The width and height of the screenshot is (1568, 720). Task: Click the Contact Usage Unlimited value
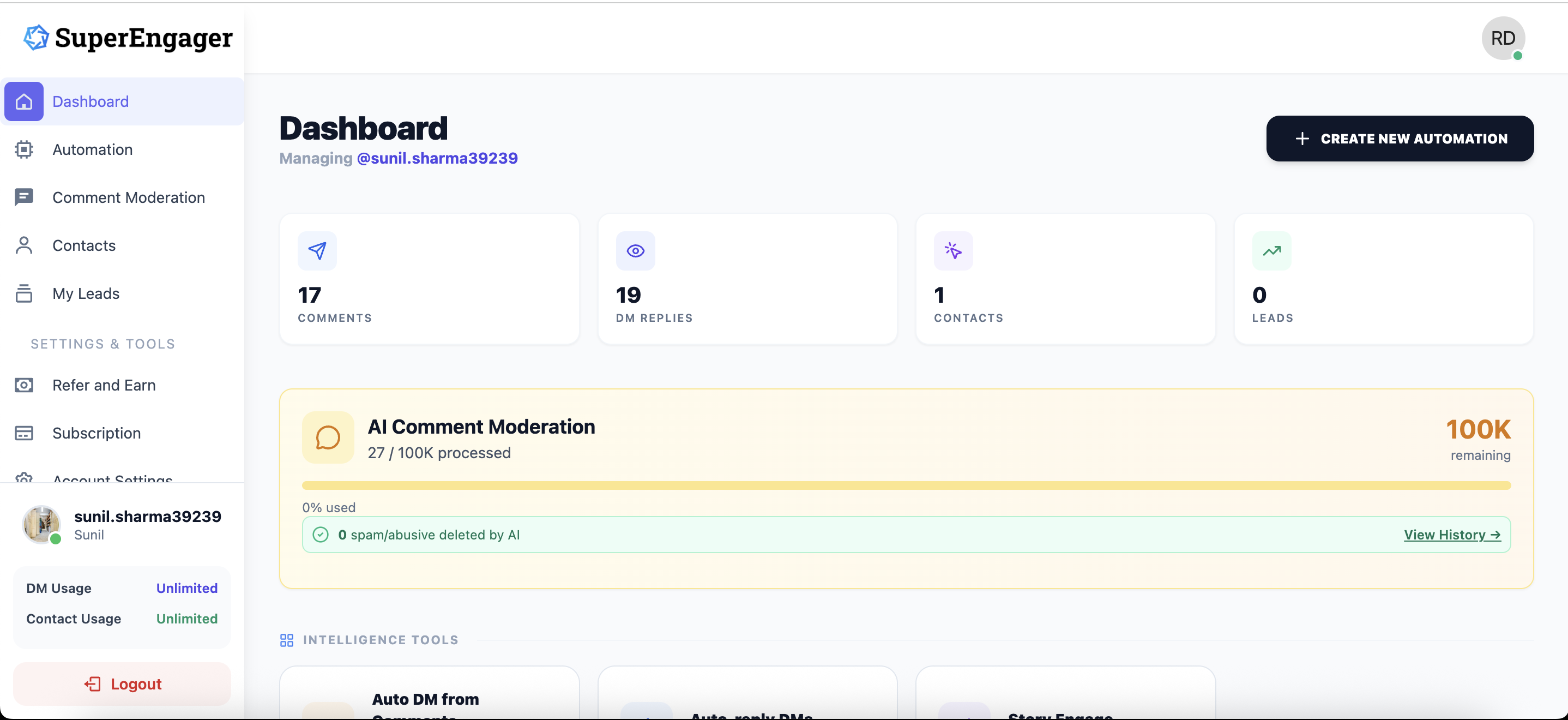click(x=187, y=619)
